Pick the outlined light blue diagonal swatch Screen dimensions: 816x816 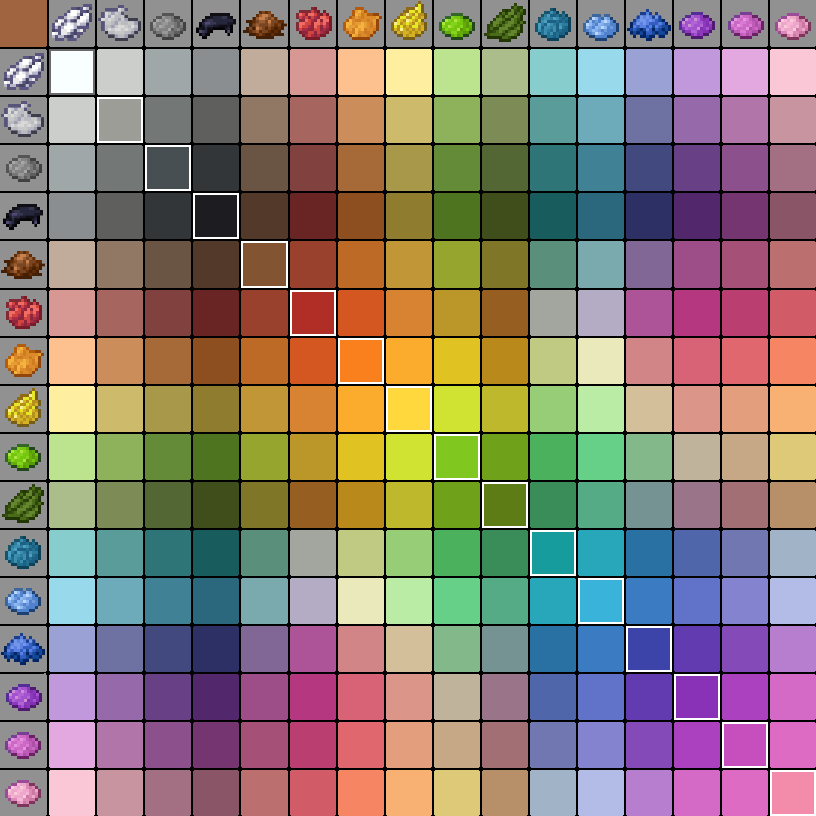coord(601,601)
